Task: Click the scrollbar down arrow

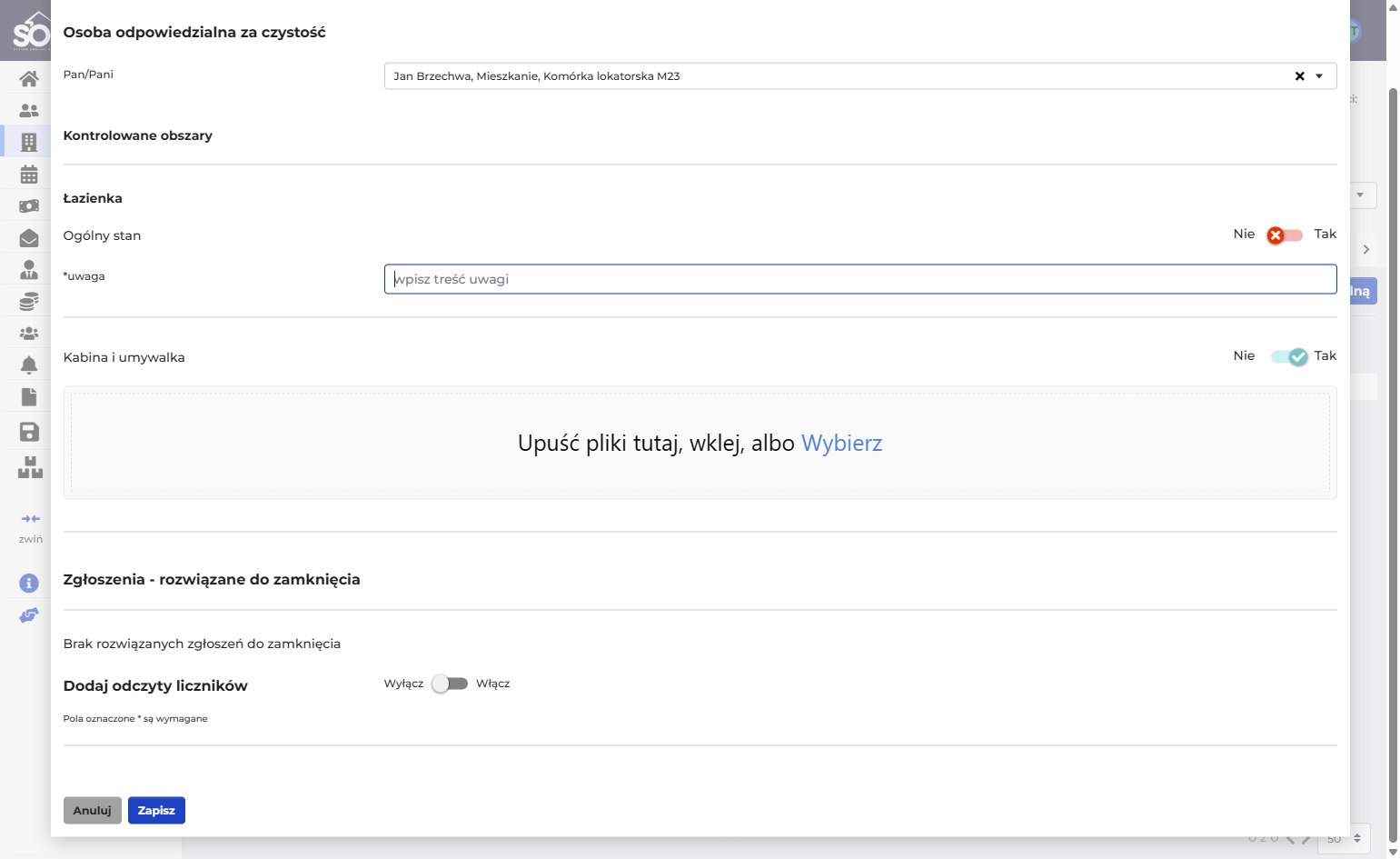Action: tap(1393, 852)
